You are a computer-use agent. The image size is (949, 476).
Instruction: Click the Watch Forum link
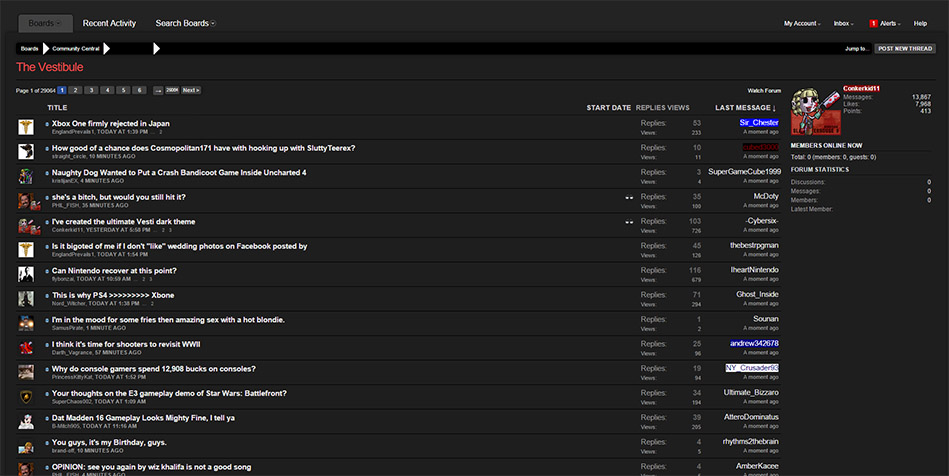point(764,91)
